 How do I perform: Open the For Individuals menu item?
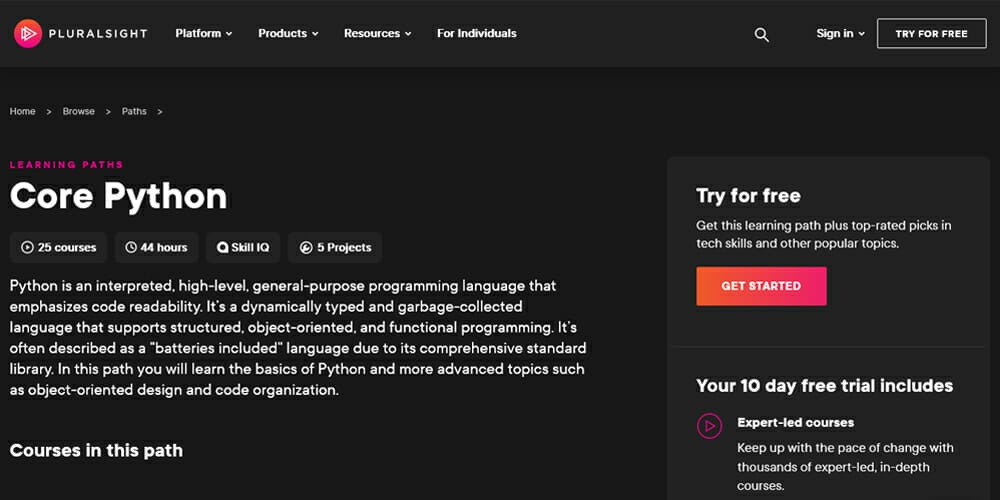point(476,33)
